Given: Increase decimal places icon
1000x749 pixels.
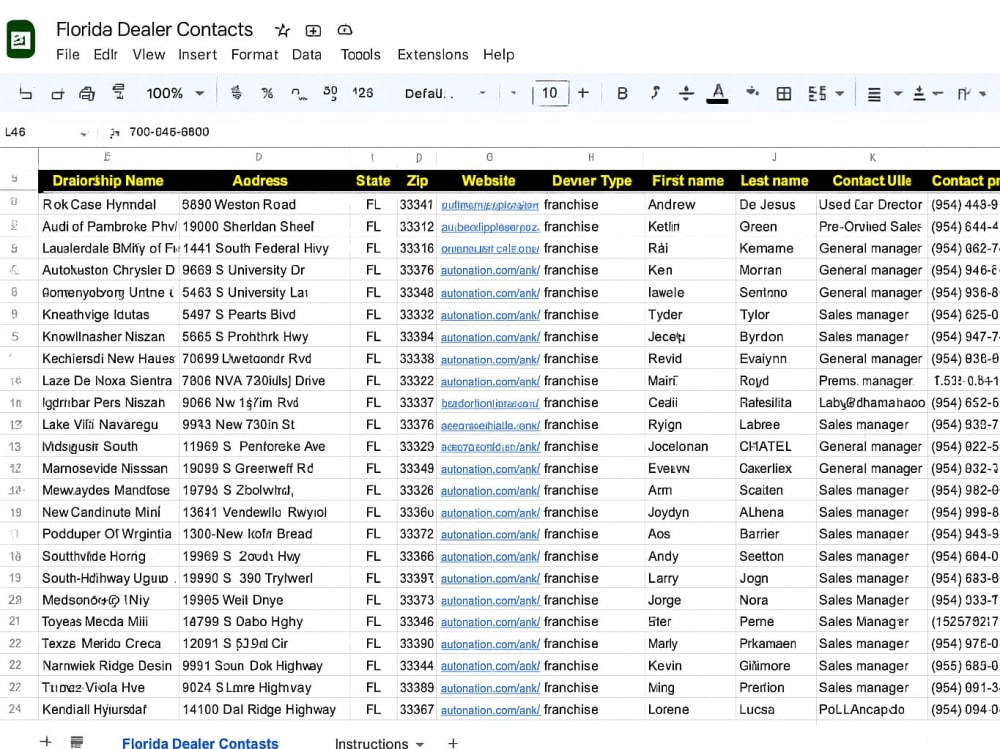Looking at the screenshot, I should click(330, 93).
